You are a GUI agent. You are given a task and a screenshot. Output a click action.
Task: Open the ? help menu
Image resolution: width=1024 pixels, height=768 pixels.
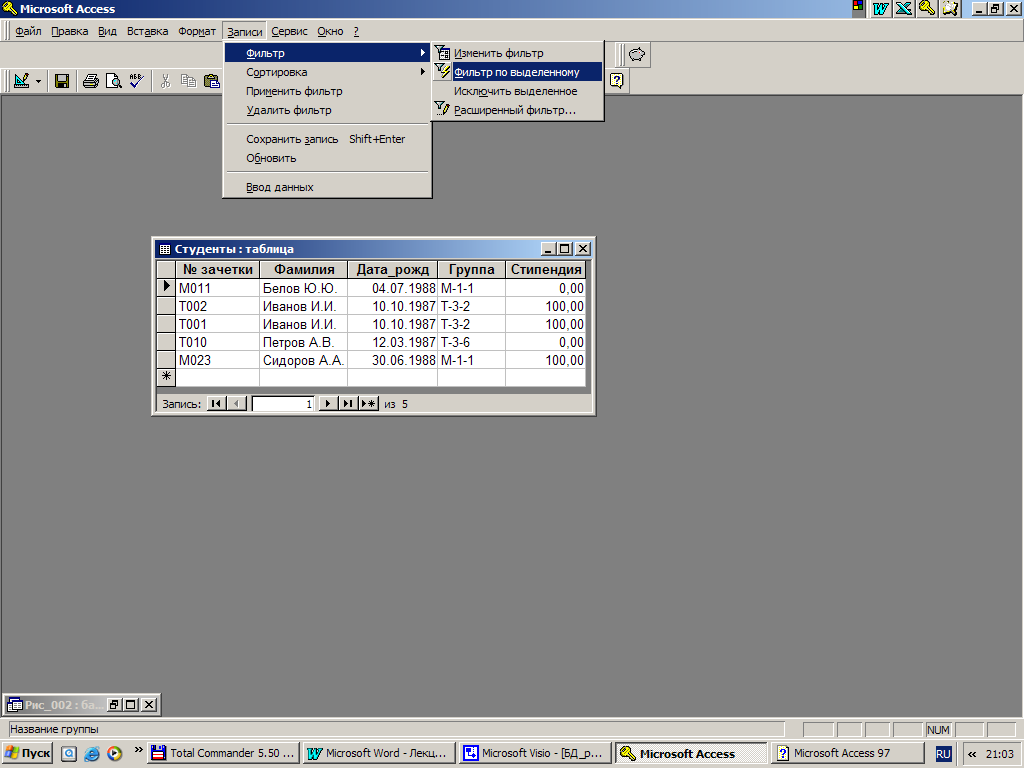356,31
